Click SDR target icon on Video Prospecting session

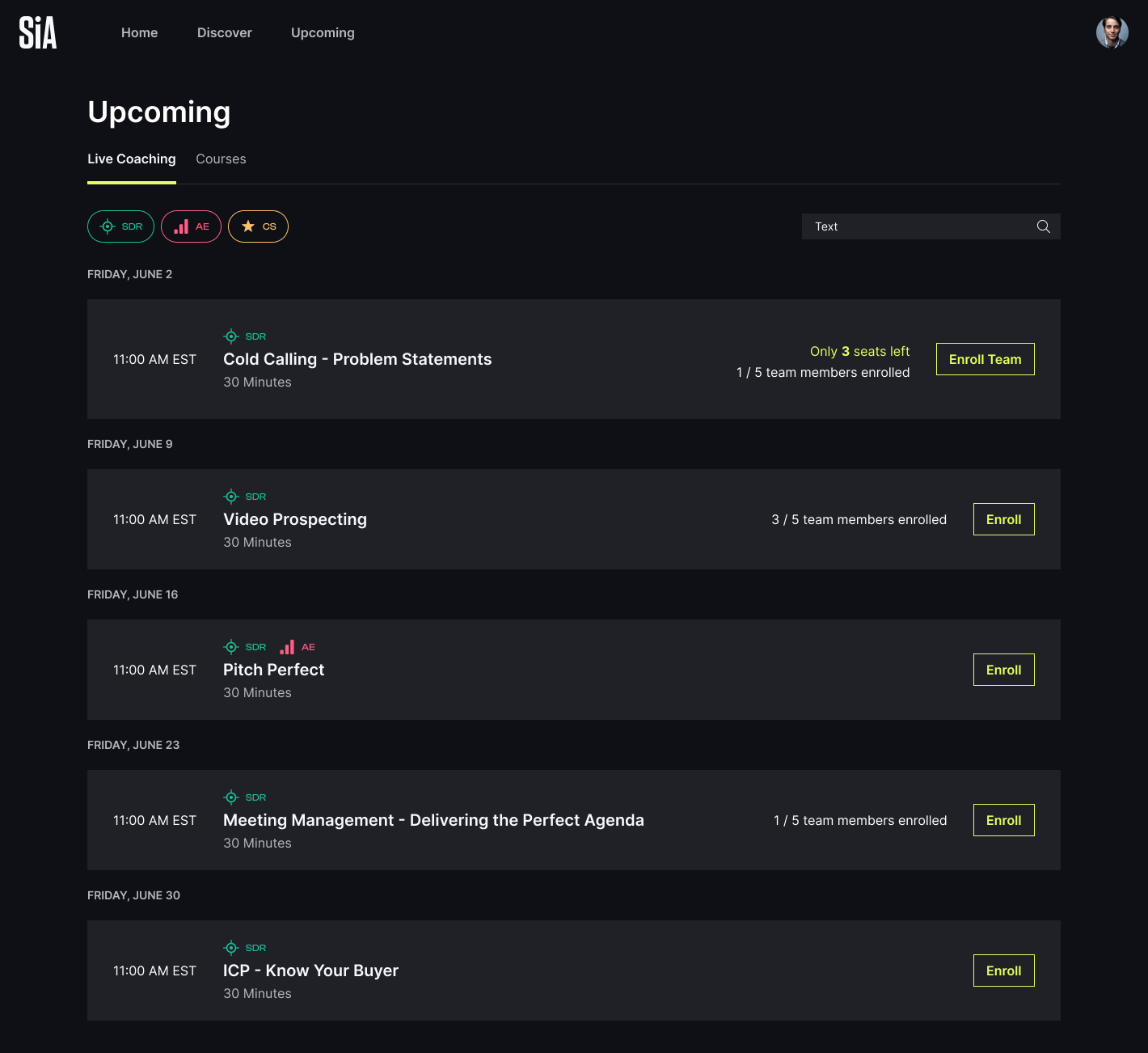[x=231, y=497]
